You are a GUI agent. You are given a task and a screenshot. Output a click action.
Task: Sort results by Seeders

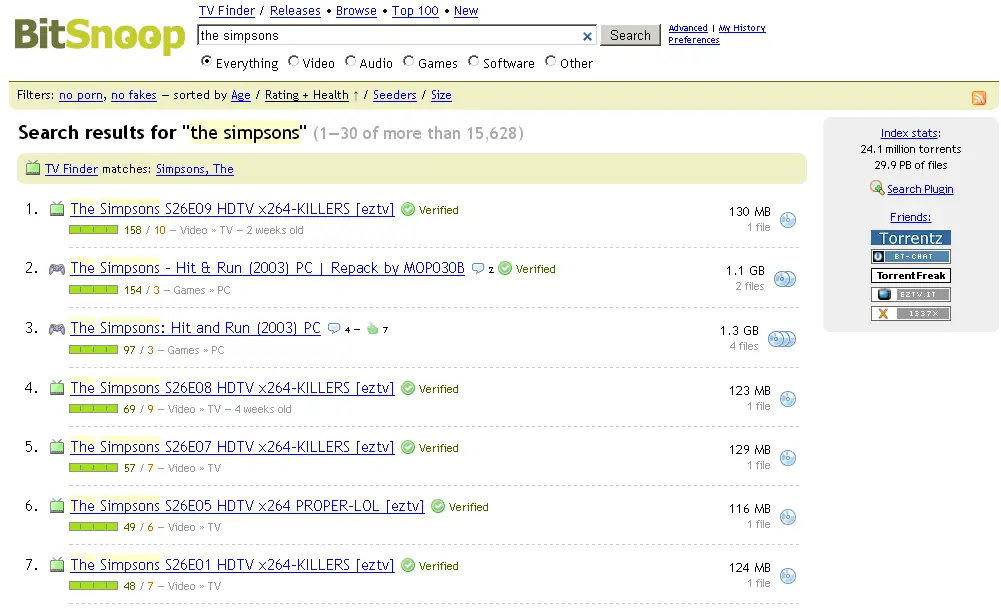[395, 95]
